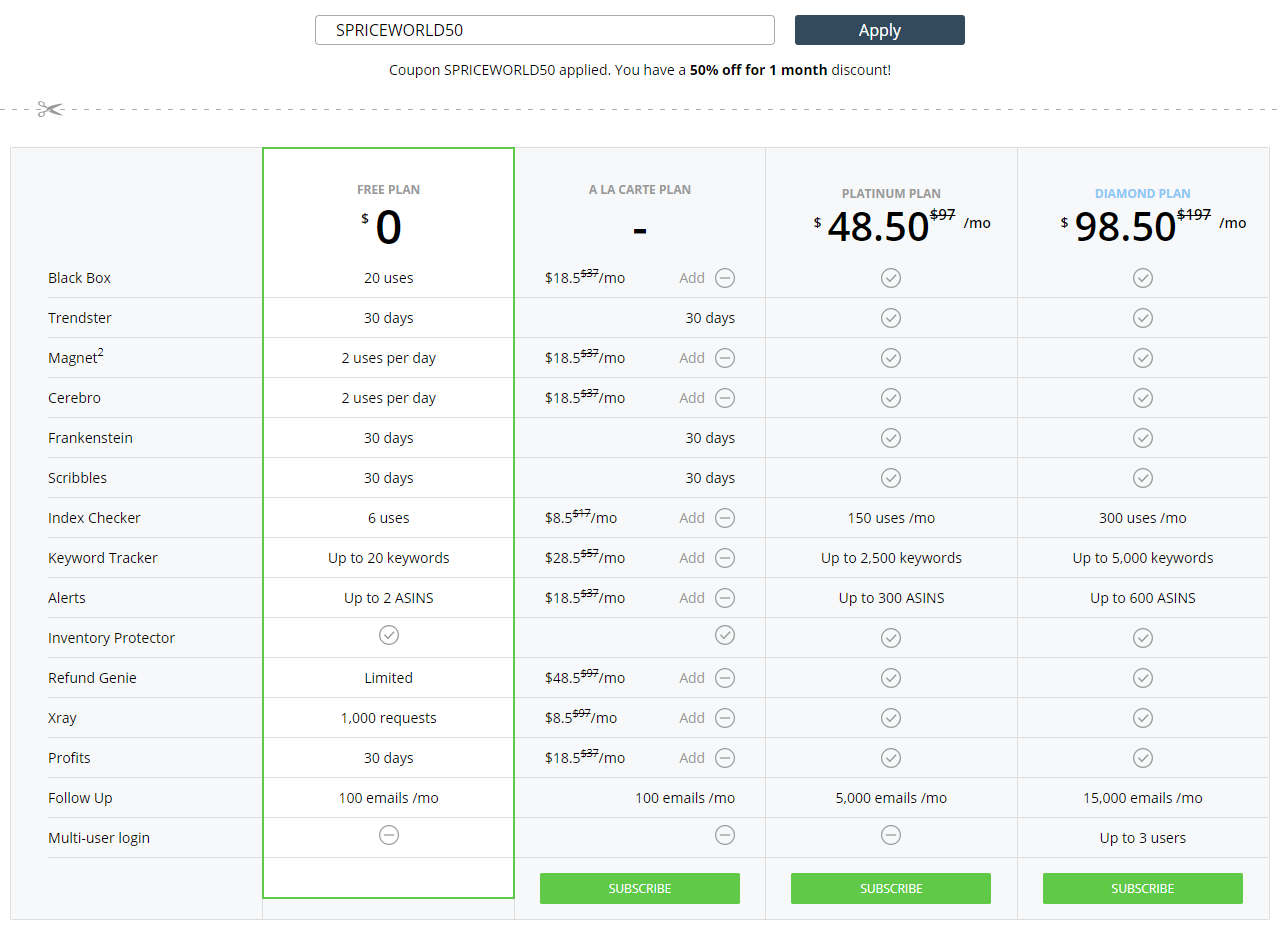1280x928 pixels.
Task: Subscribe to the Platinum plan
Action: (x=891, y=888)
